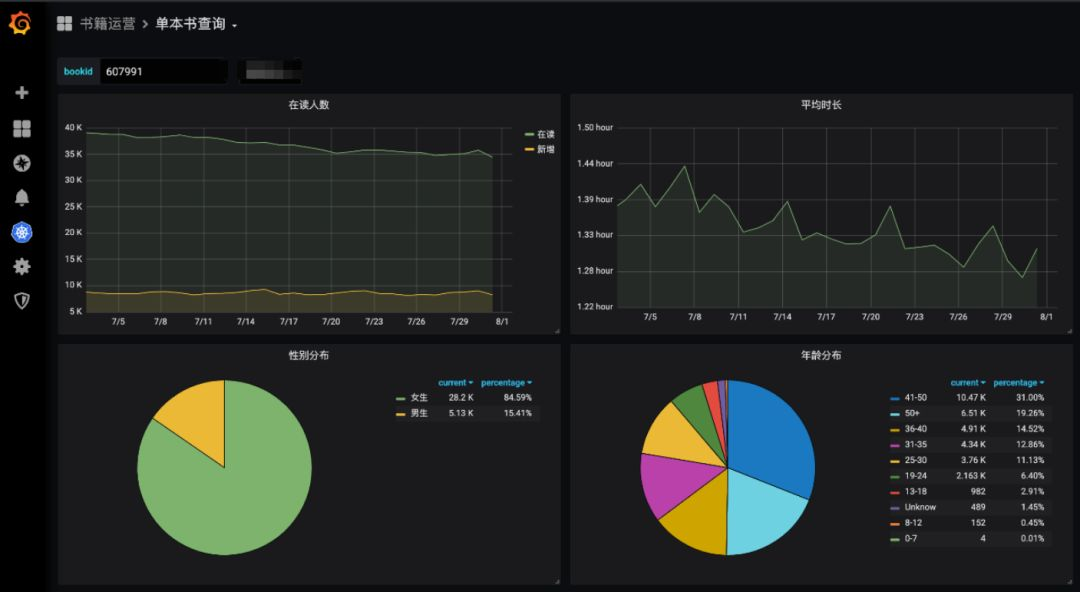Open the Explore compass icon
The height and width of the screenshot is (592, 1080).
[22, 163]
